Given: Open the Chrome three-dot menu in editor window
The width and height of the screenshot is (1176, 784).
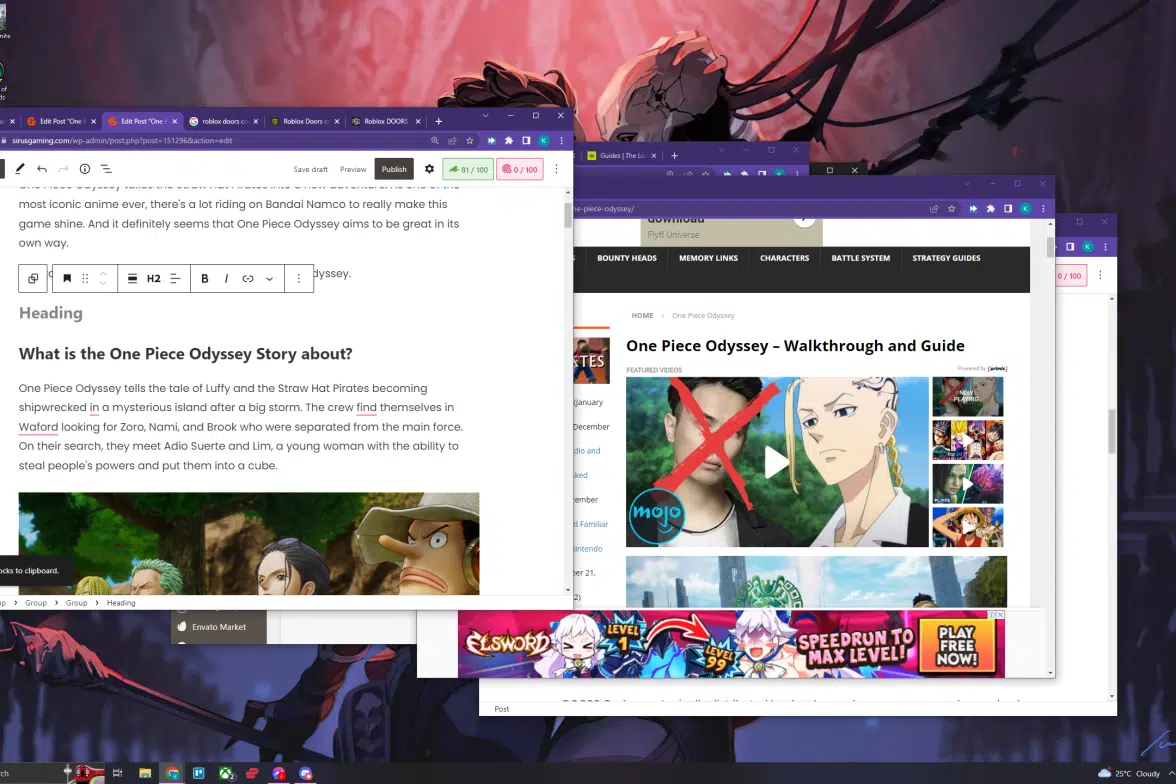Looking at the screenshot, I should point(561,140).
